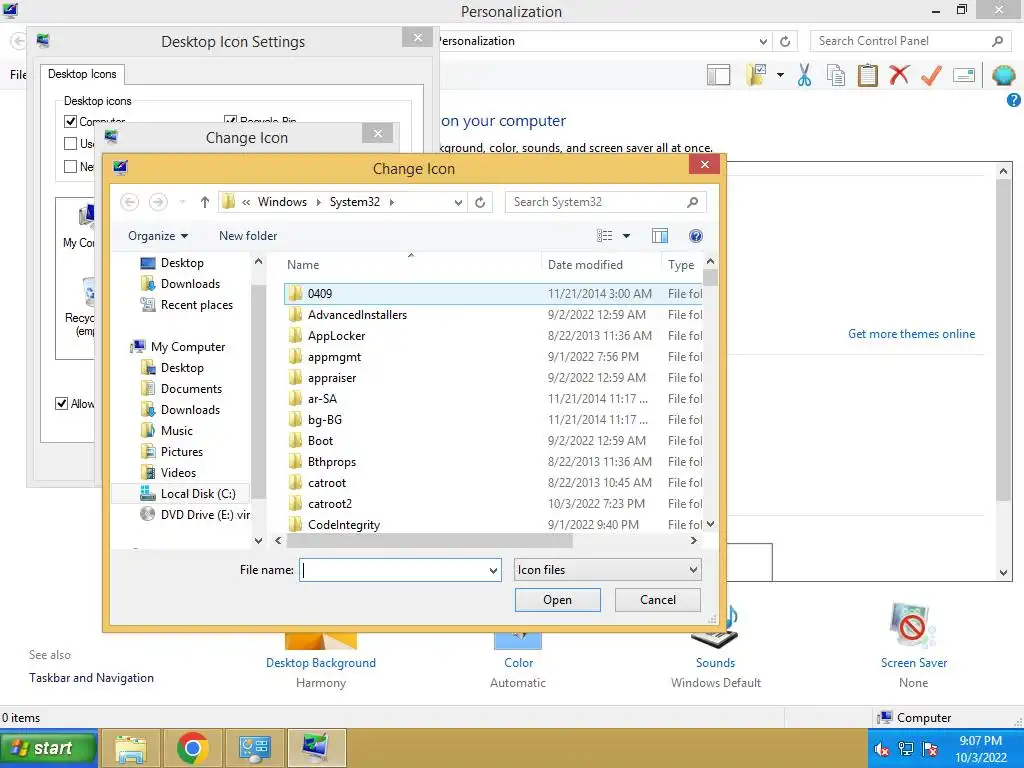Image resolution: width=1024 pixels, height=768 pixels.
Task: Expand the File name combo box dropdown
Action: 493,570
